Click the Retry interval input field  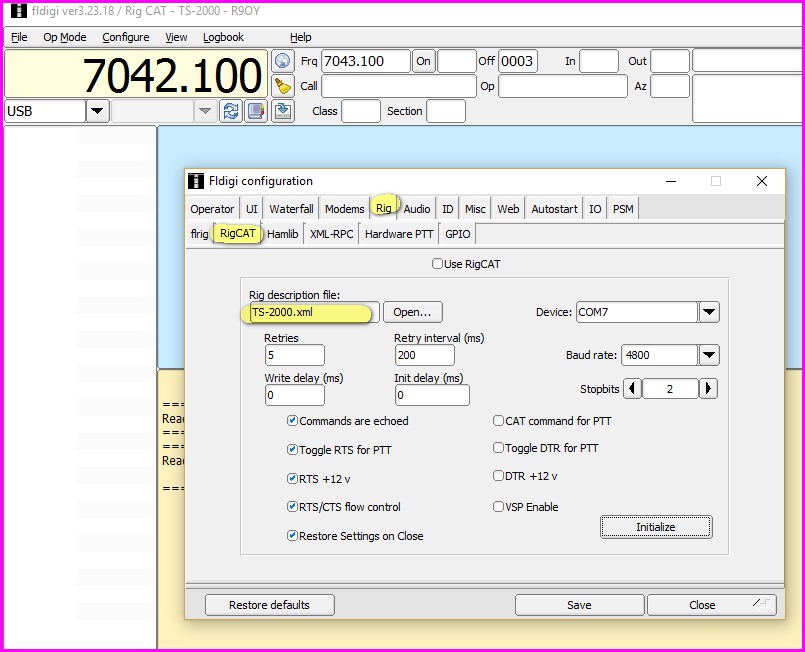point(424,355)
